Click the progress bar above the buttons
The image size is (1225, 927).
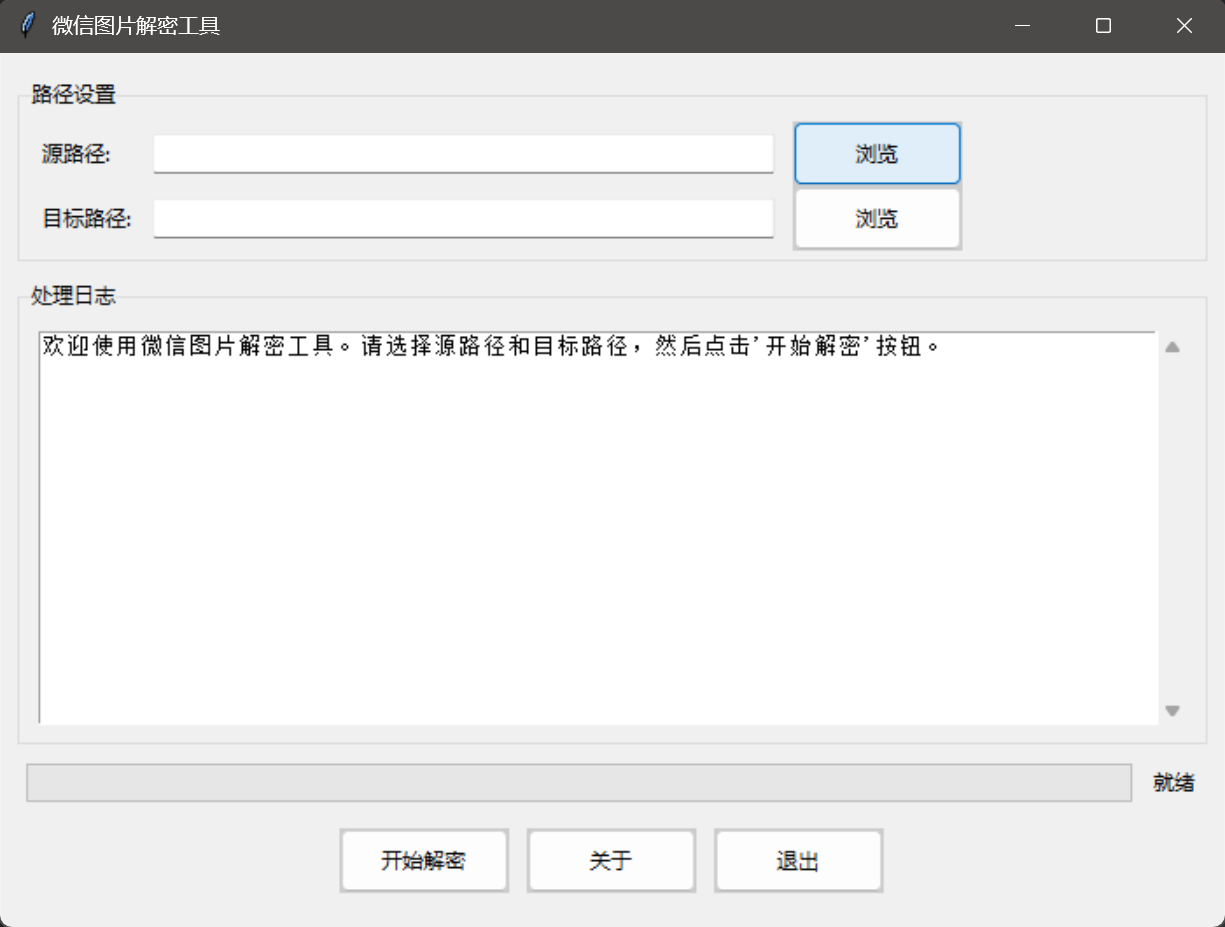(x=579, y=783)
